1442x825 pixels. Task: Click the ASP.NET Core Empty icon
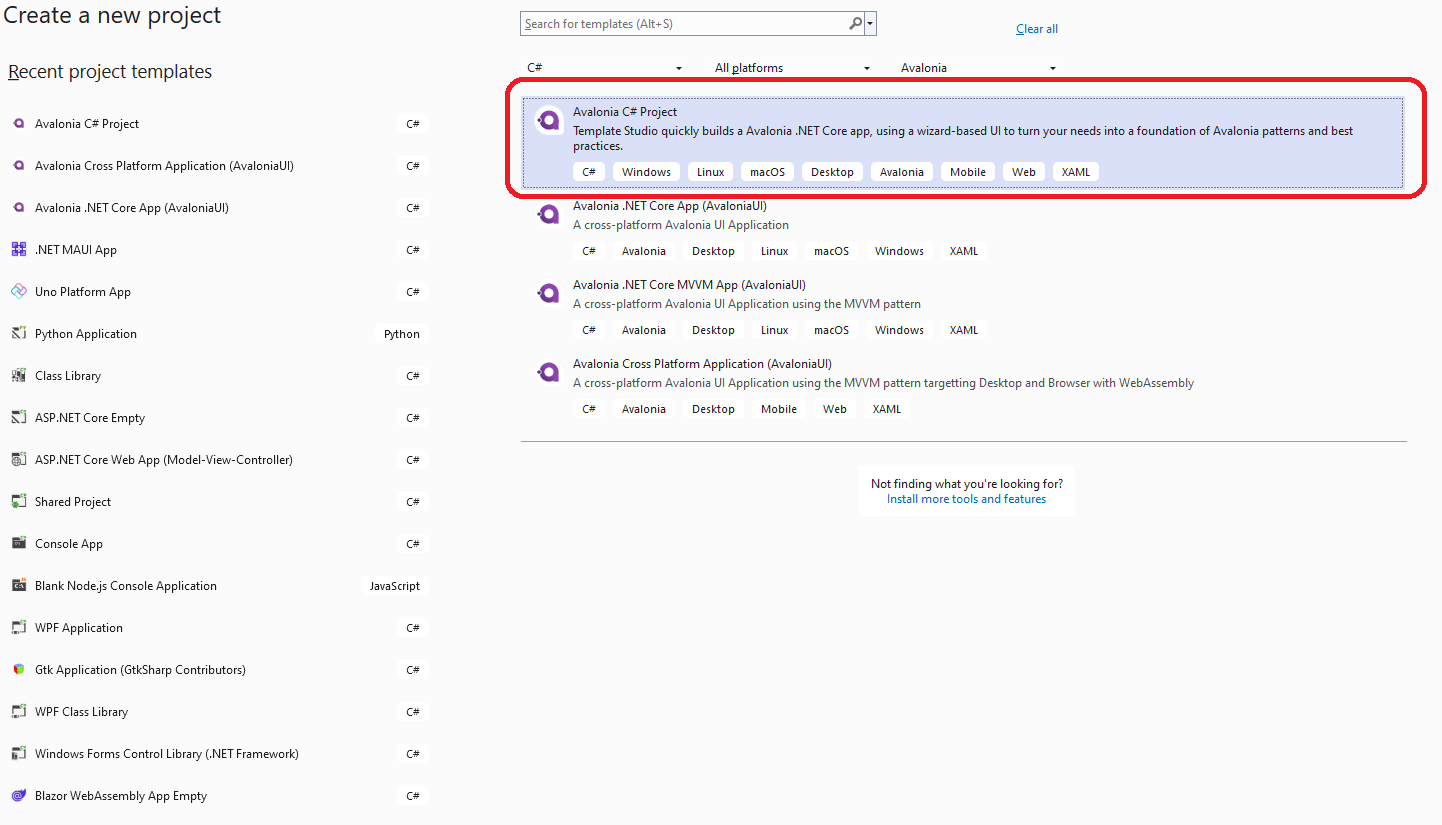point(18,418)
